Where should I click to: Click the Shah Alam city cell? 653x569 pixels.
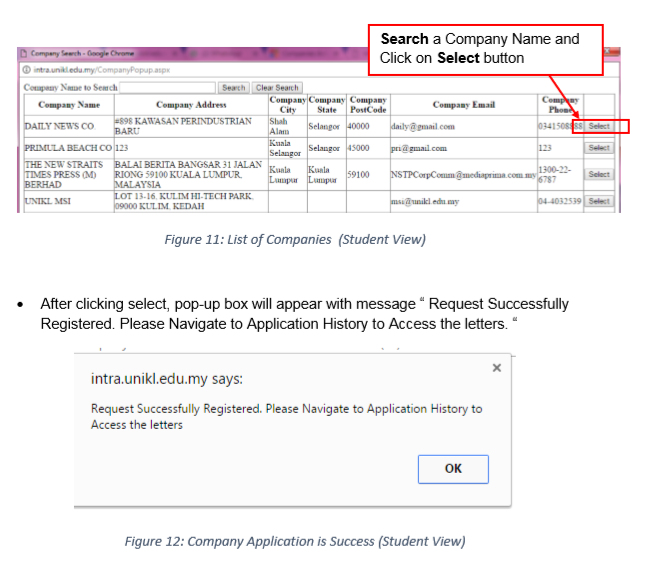click(288, 126)
